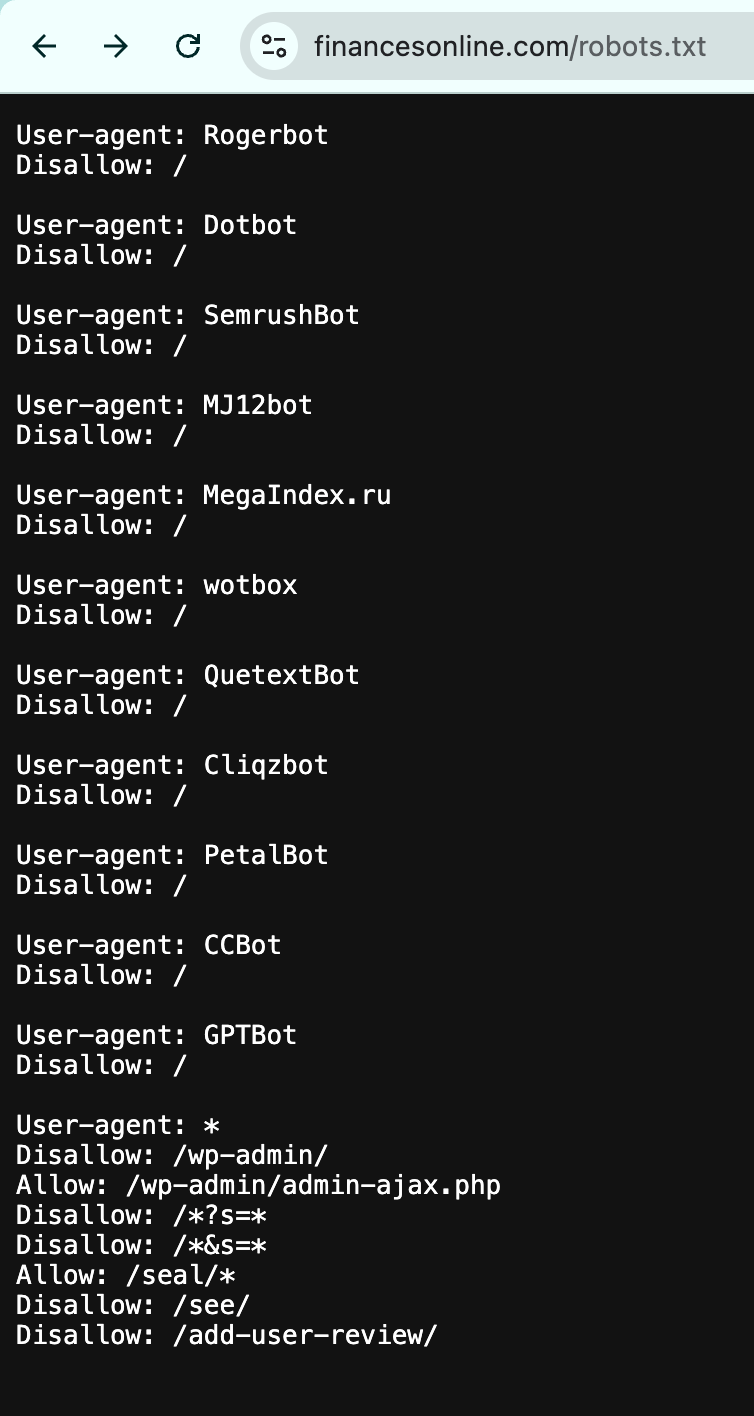The width and height of the screenshot is (754, 1416).
Task: Click the "Disallow: /add-user-review/" line
Action: 226,1335
